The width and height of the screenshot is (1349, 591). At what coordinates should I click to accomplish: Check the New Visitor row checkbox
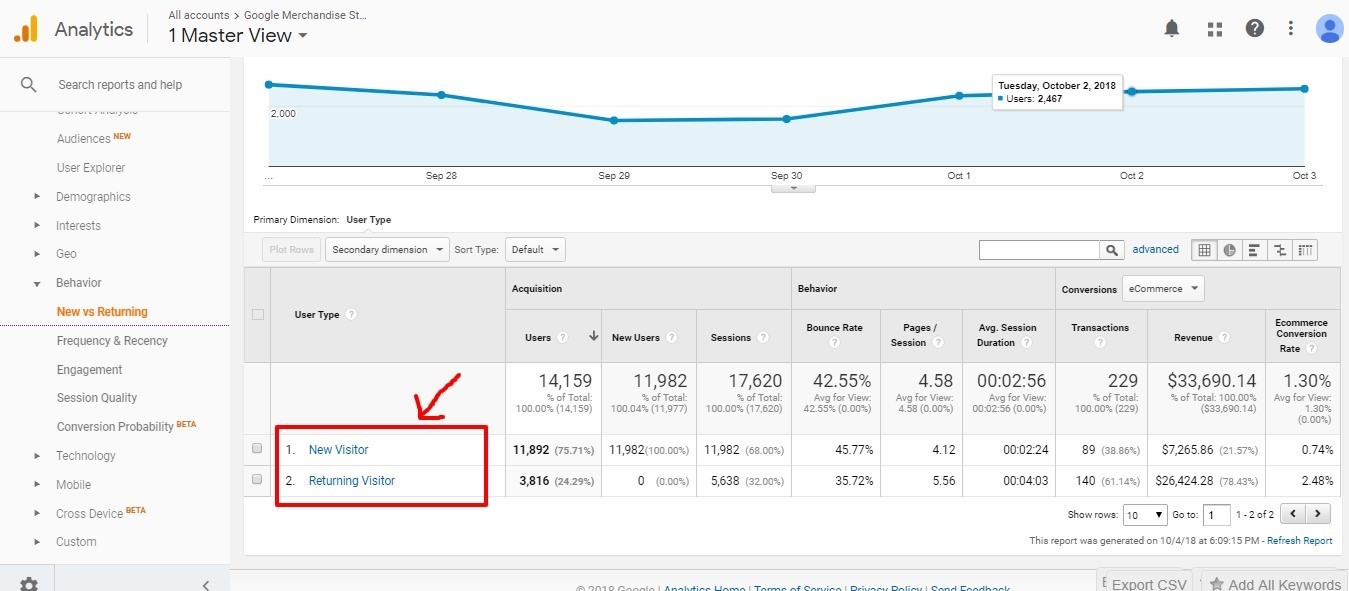[x=257, y=449]
